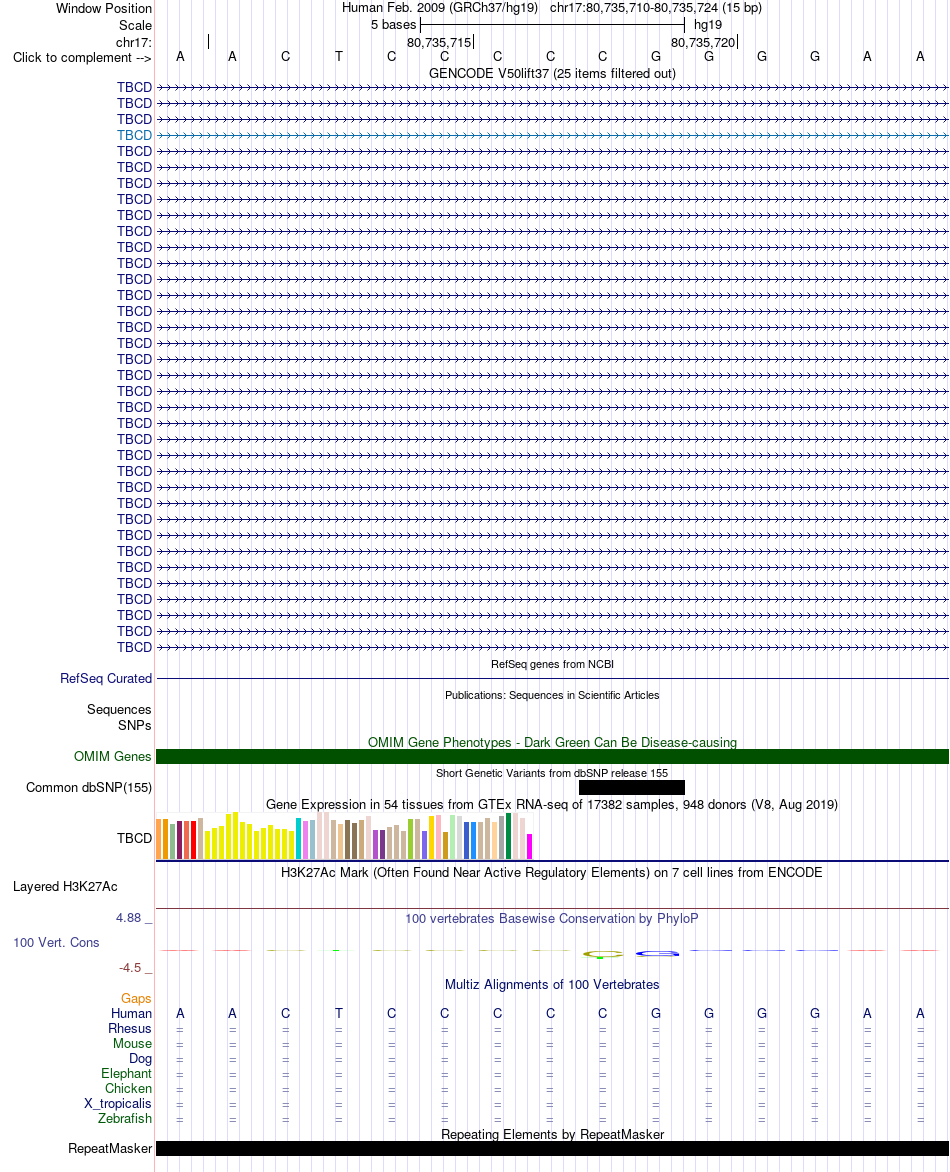
Task: Click the Zebrafish species label
Action: (125, 1119)
